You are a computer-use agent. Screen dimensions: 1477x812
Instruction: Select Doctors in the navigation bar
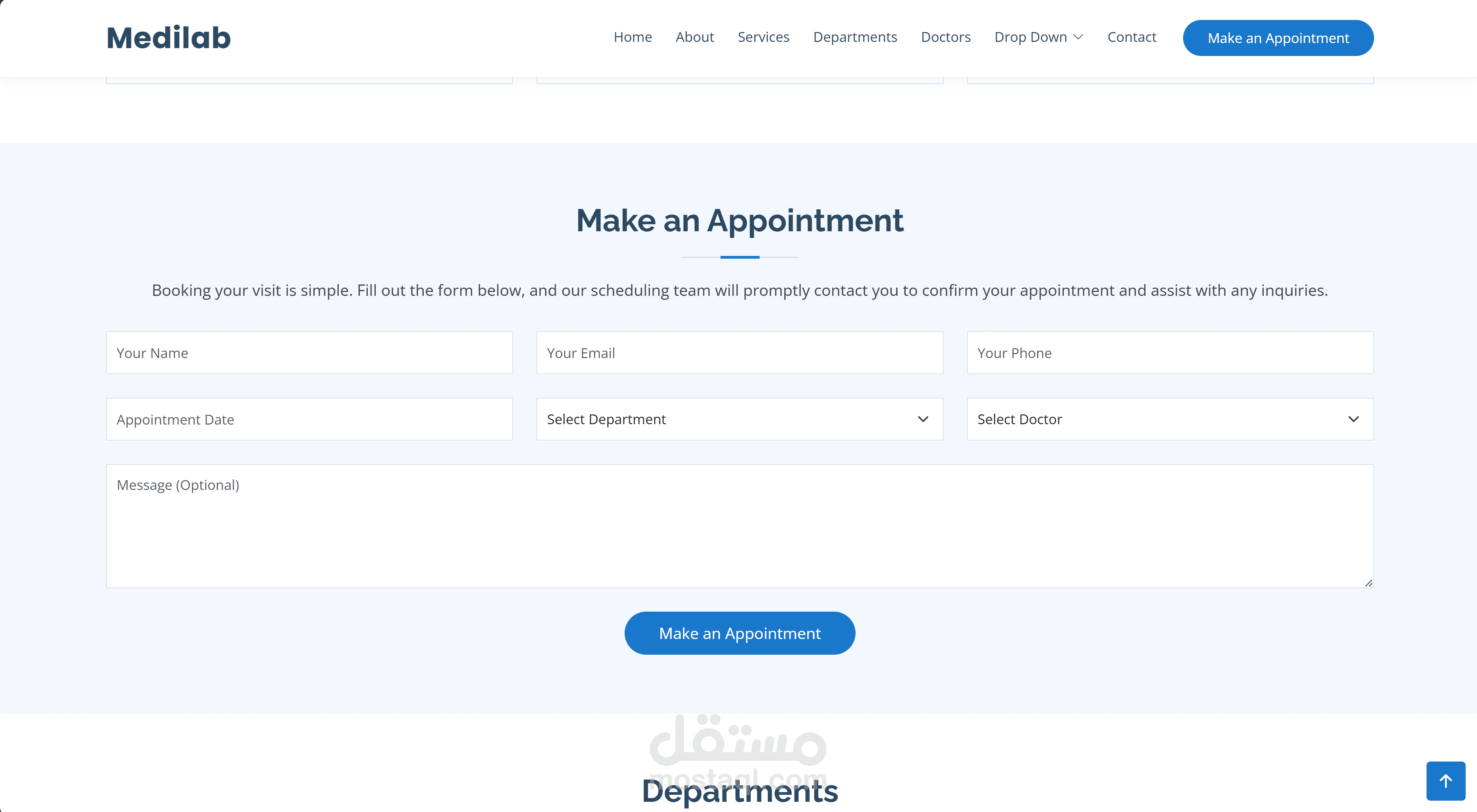946,37
